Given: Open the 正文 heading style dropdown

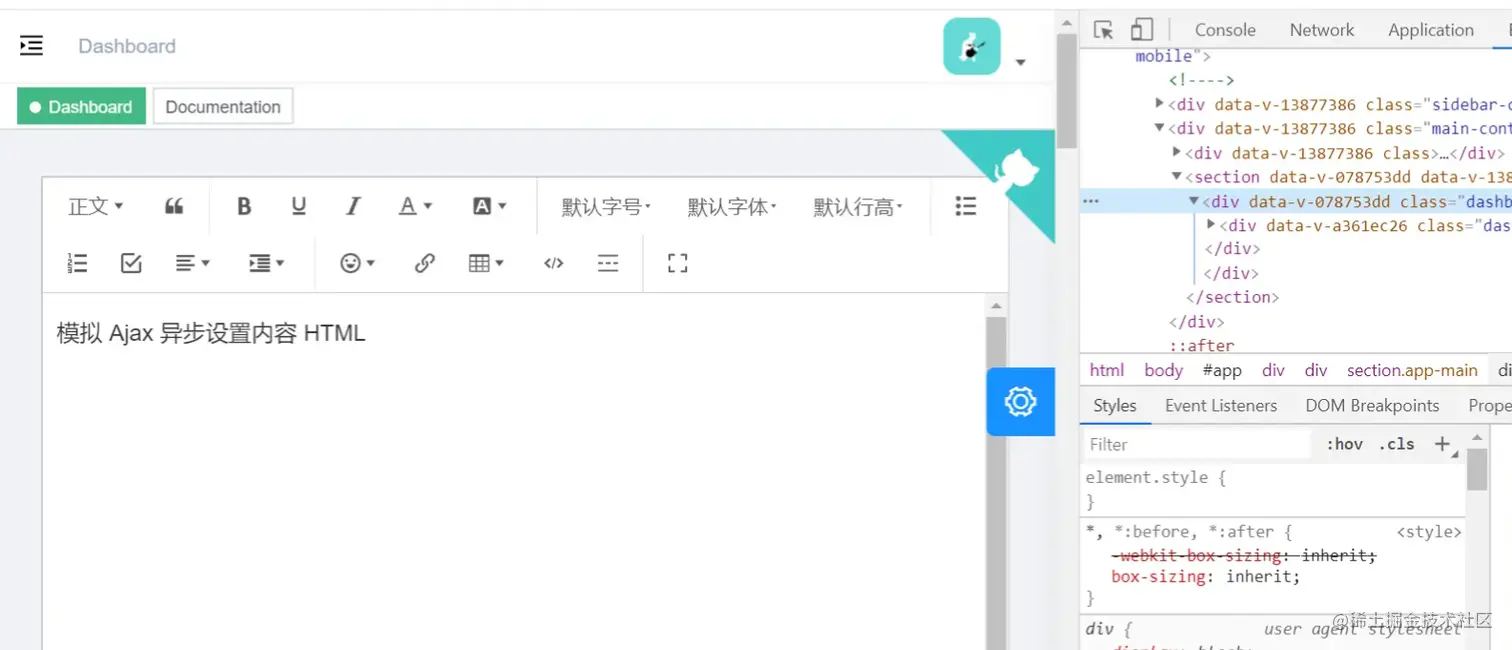Looking at the screenshot, I should click(95, 206).
